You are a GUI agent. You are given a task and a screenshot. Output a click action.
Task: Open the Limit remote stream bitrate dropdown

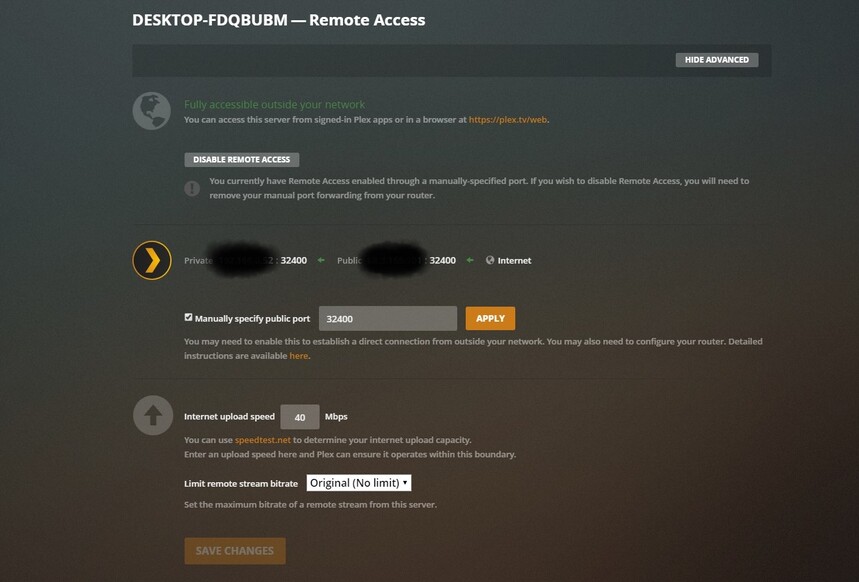click(359, 483)
